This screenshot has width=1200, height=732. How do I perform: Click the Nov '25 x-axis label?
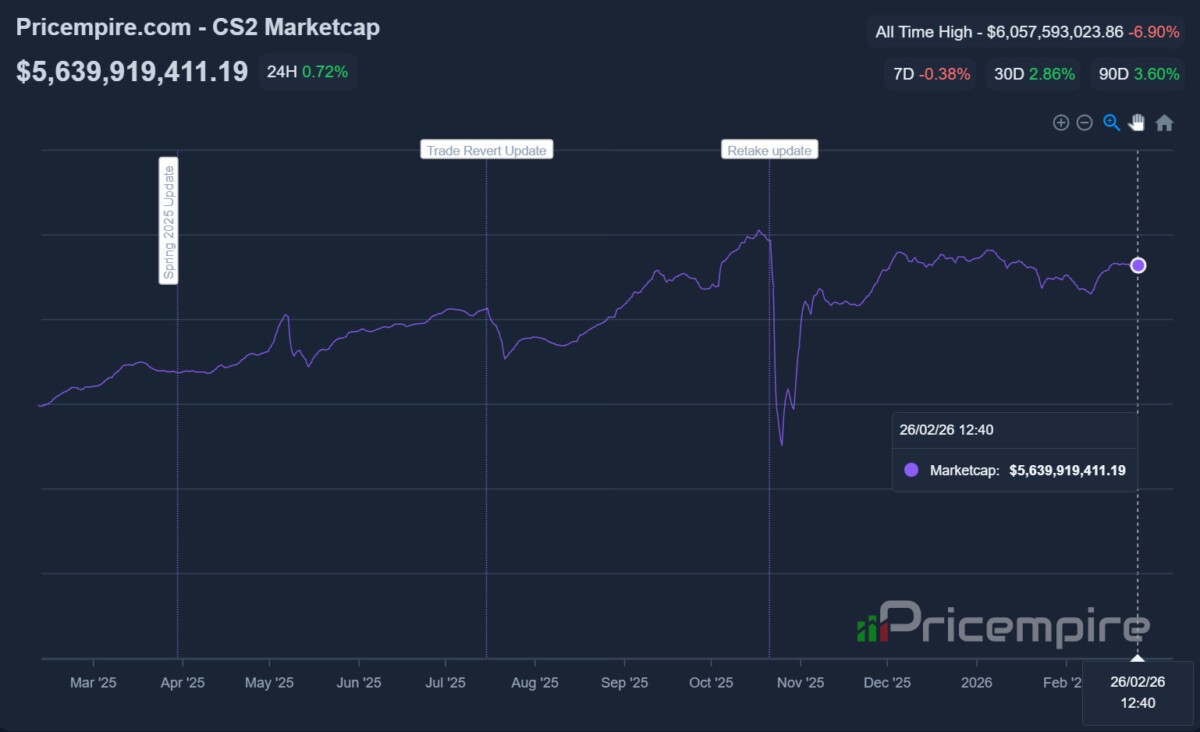[801, 684]
